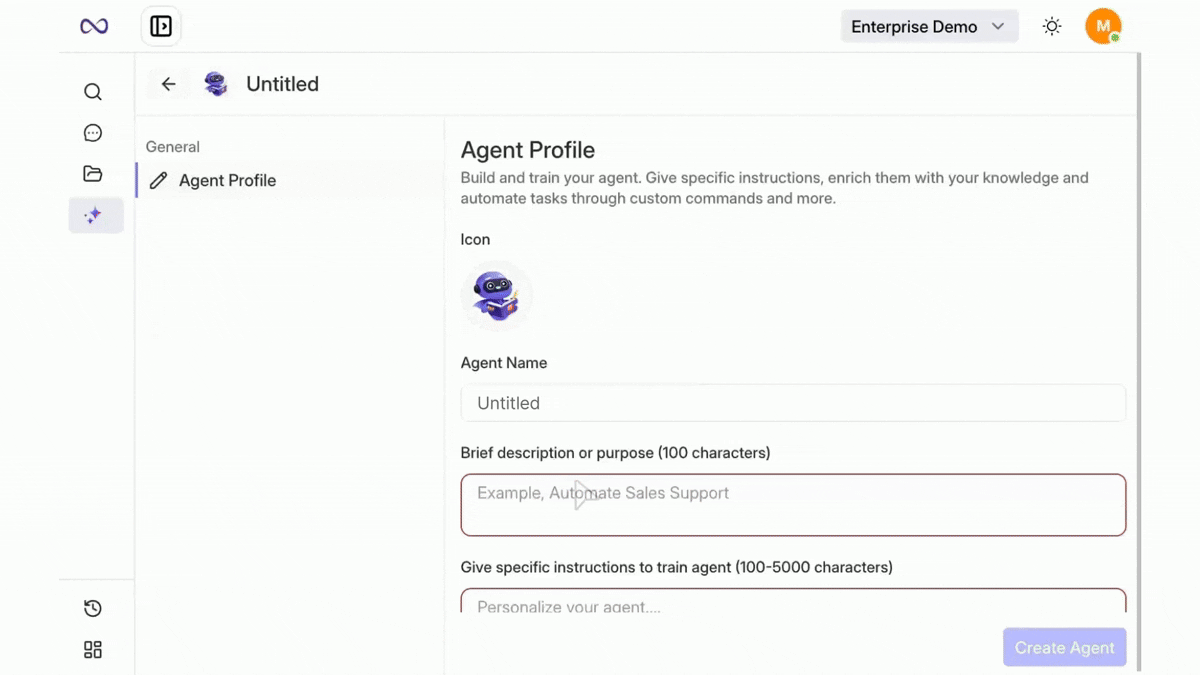The image size is (1200, 675).
Task: Select the sparkles AI agents sidebar icon
Action: point(95,215)
